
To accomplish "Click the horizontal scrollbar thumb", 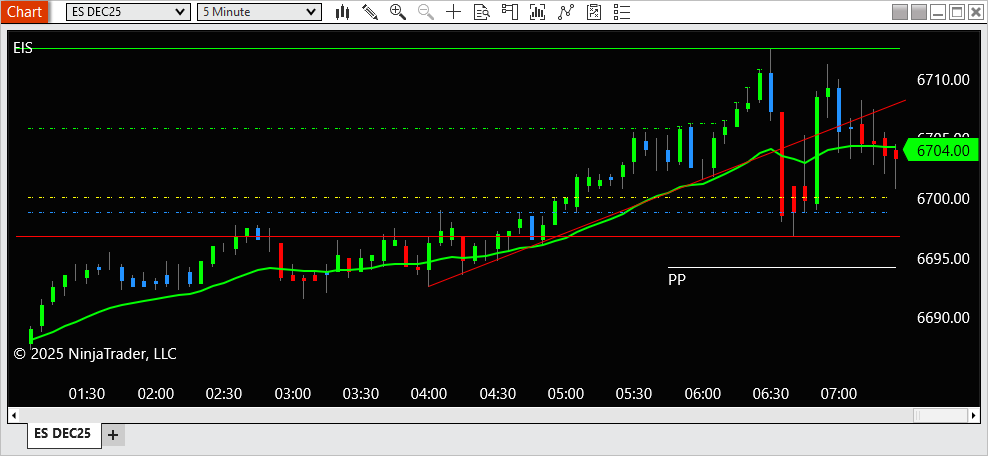I will click(940, 415).
